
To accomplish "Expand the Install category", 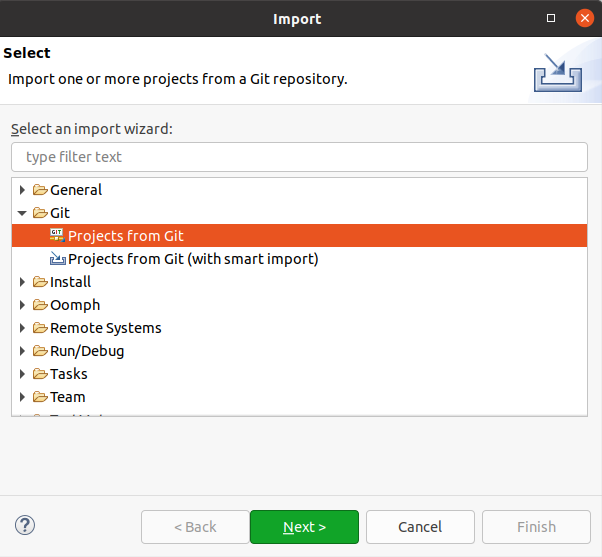I will (23, 282).
